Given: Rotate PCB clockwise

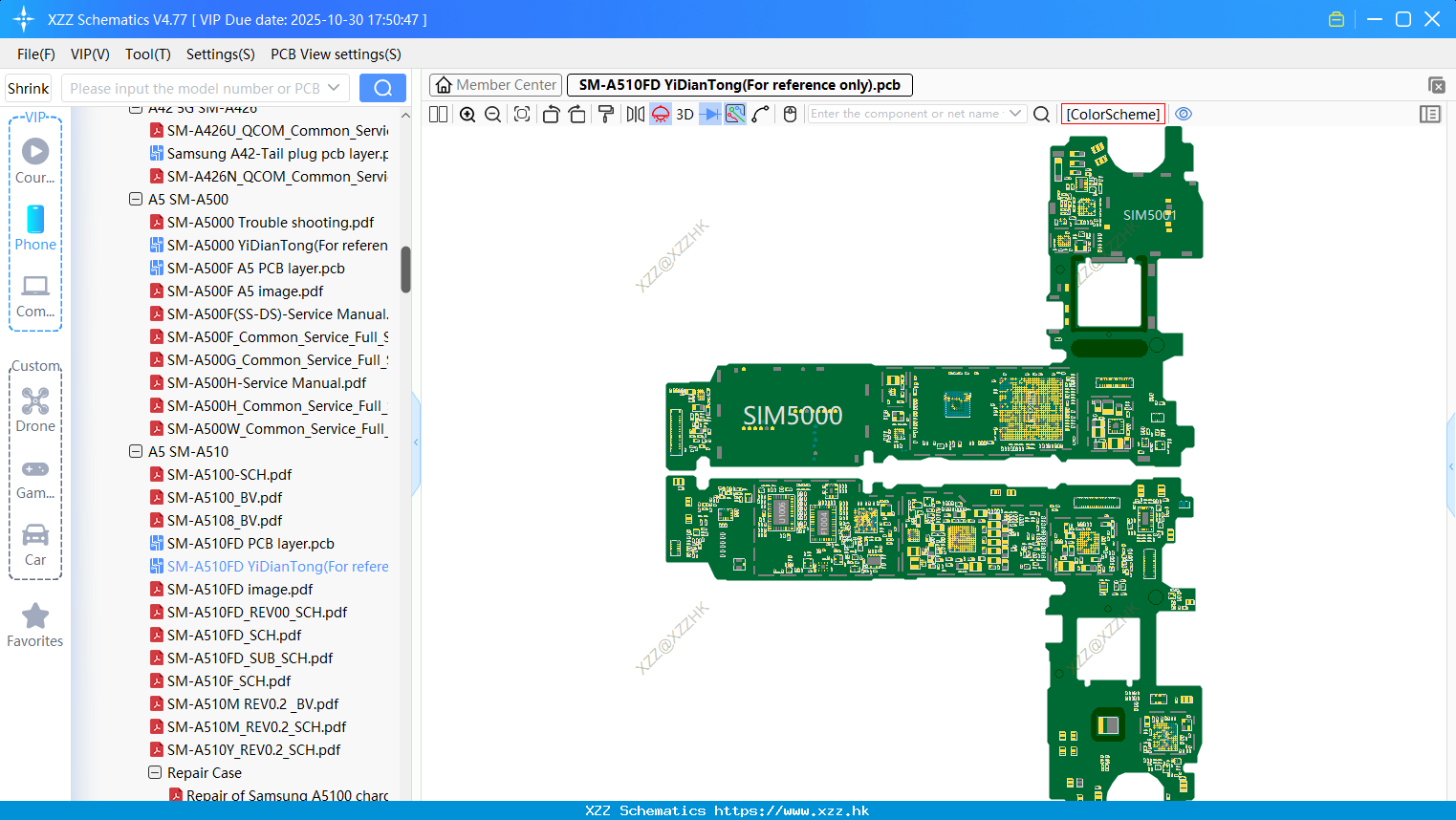Looking at the screenshot, I should [x=576, y=114].
